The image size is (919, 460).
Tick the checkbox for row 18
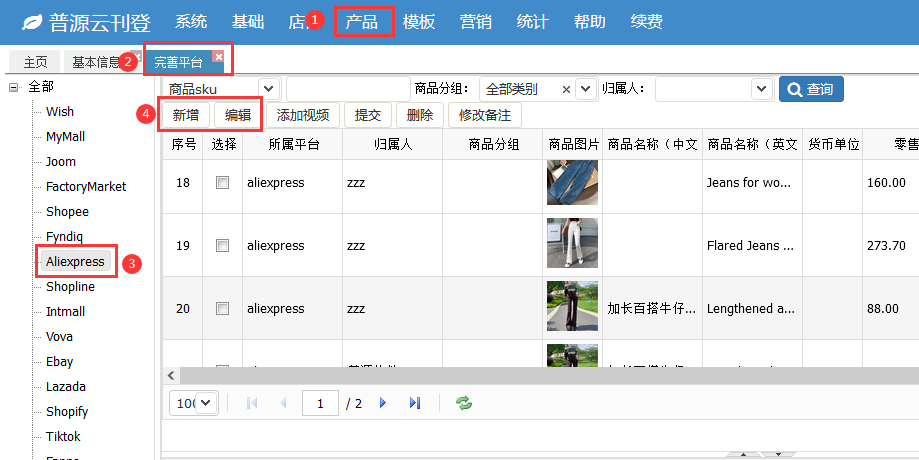click(x=222, y=183)
